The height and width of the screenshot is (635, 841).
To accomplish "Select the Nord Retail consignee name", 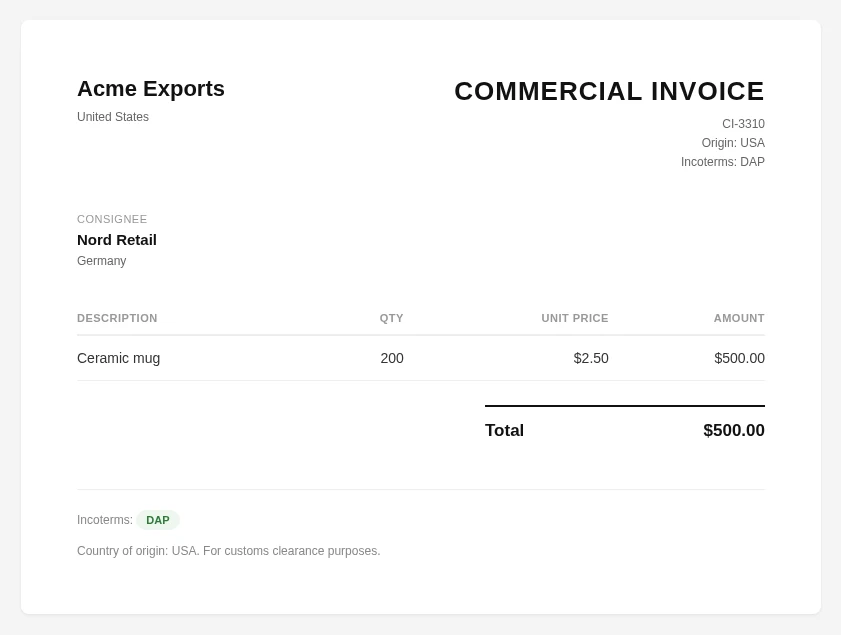I will point(117,240).
